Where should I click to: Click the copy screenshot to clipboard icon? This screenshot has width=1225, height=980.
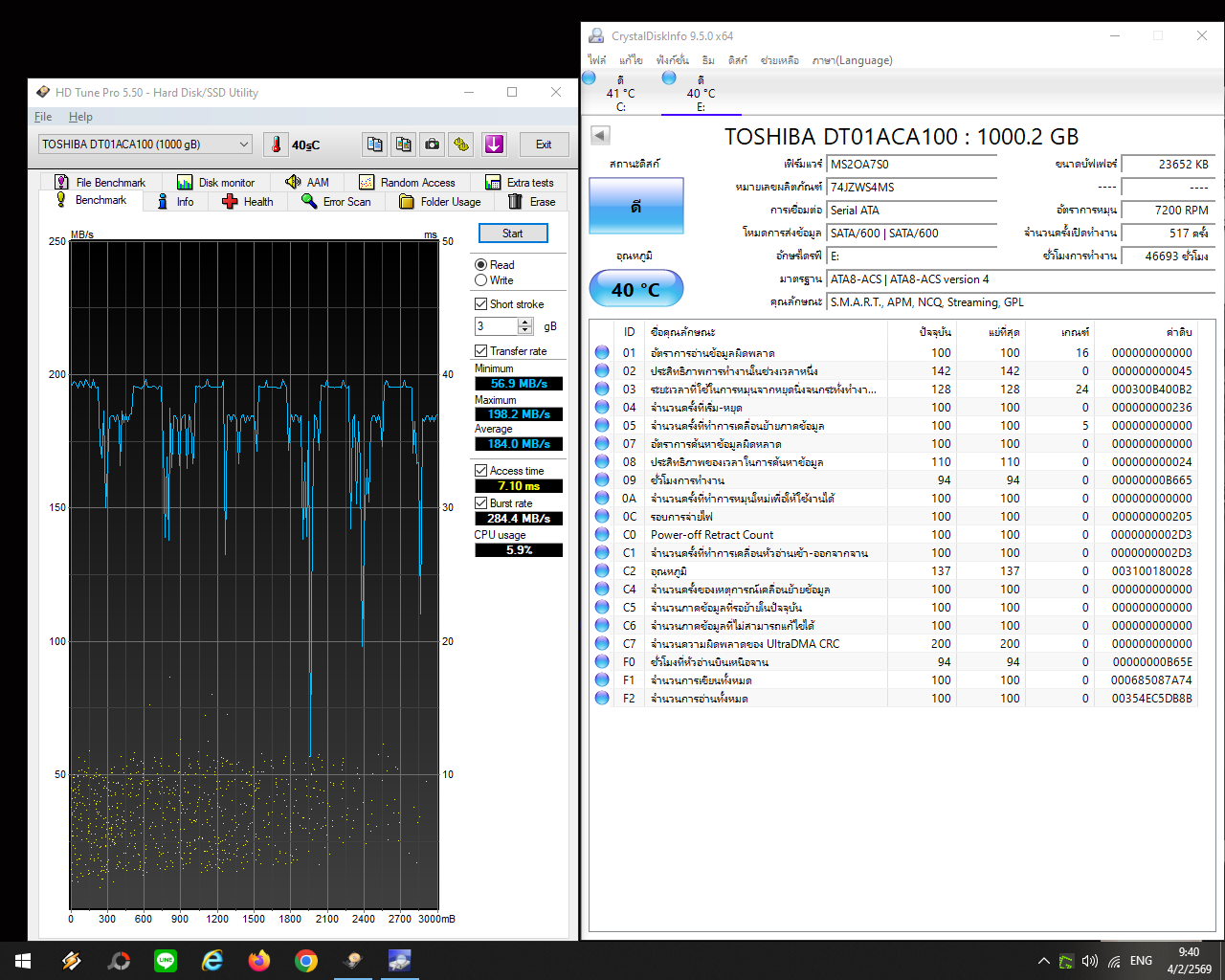point(404,145)
